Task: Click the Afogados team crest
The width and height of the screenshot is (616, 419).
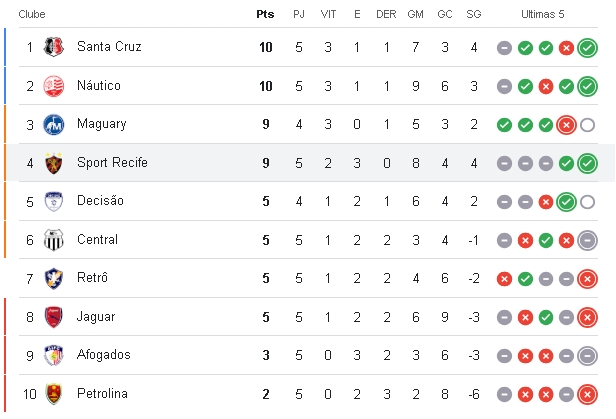Action: (54, 355)
